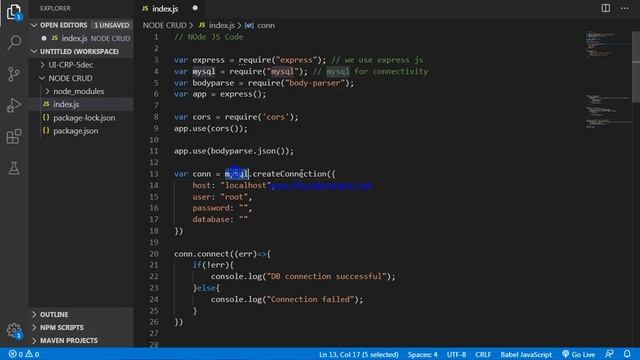Change end of line via CRLF
640x360 pixels.
(483, 354)
